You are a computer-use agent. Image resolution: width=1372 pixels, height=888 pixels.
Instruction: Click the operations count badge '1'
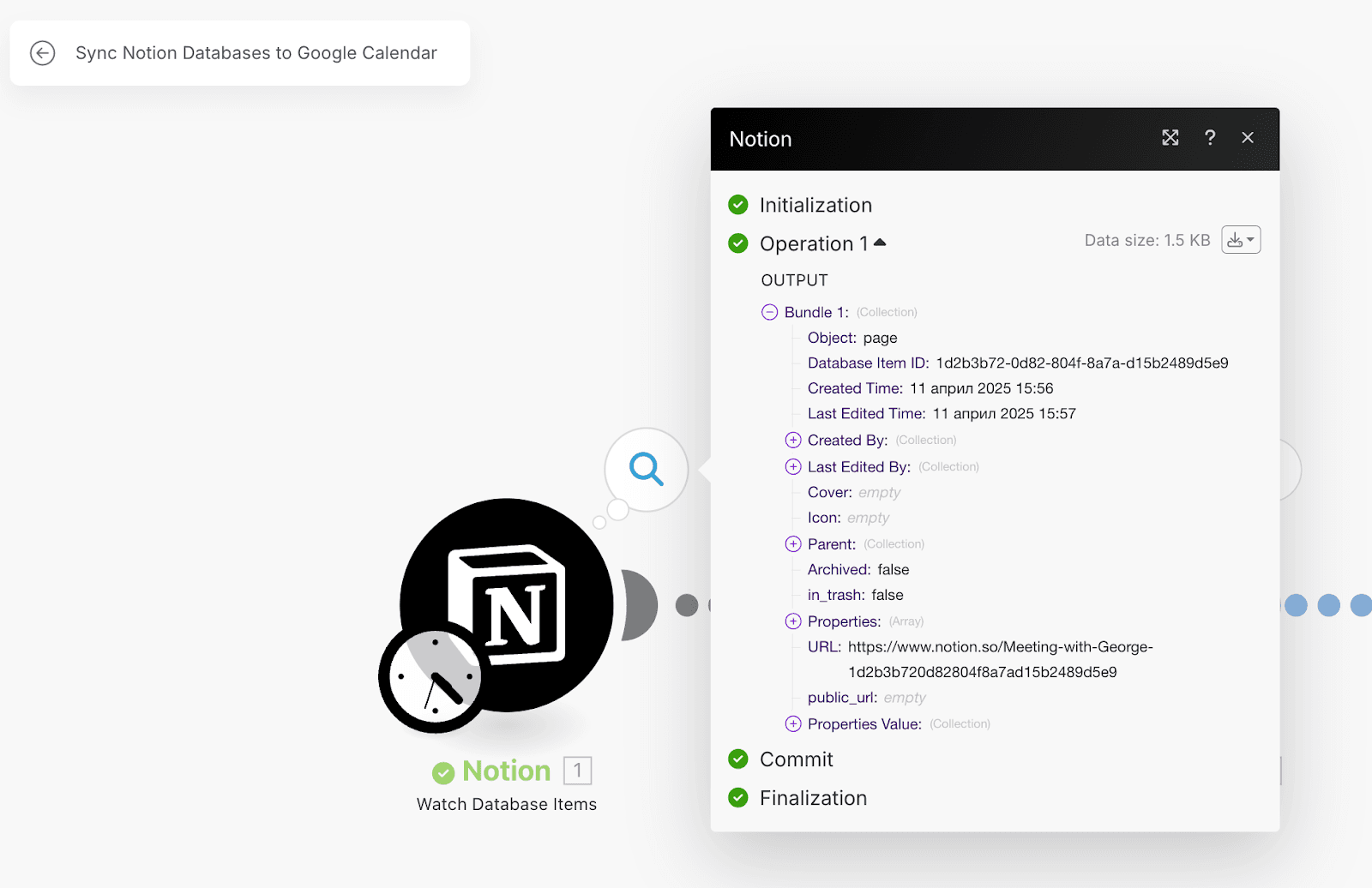point(578,771)
